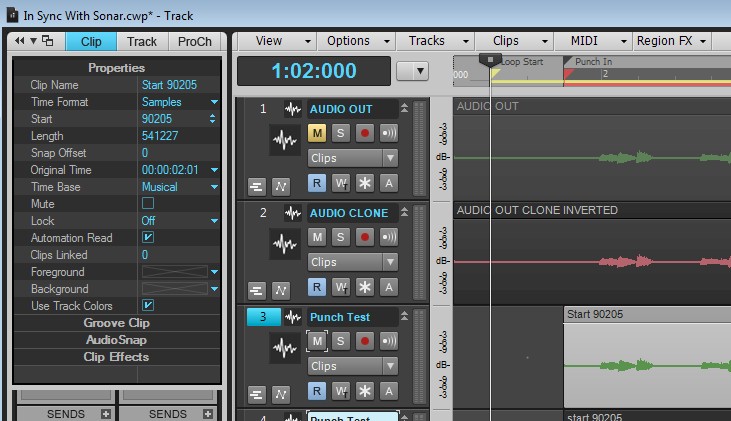Enable automation Read on AUDIO OUT track
The height and width of the screenshot is (421, 731).
(x=317, y=183)
